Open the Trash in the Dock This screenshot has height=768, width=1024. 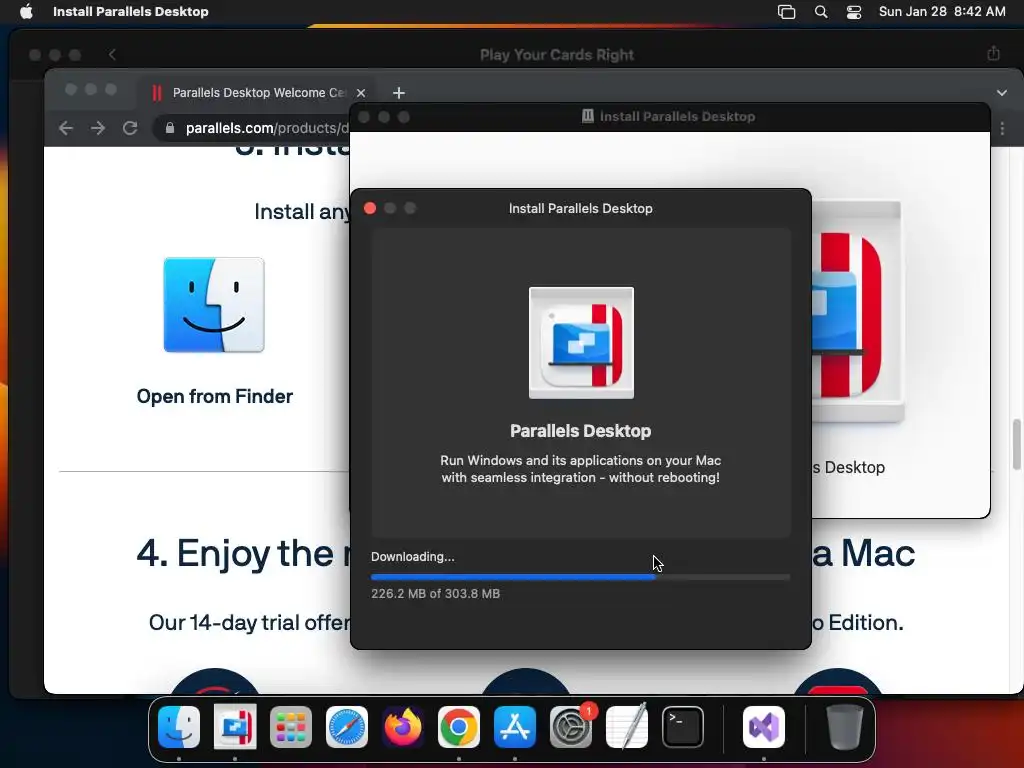845,727
